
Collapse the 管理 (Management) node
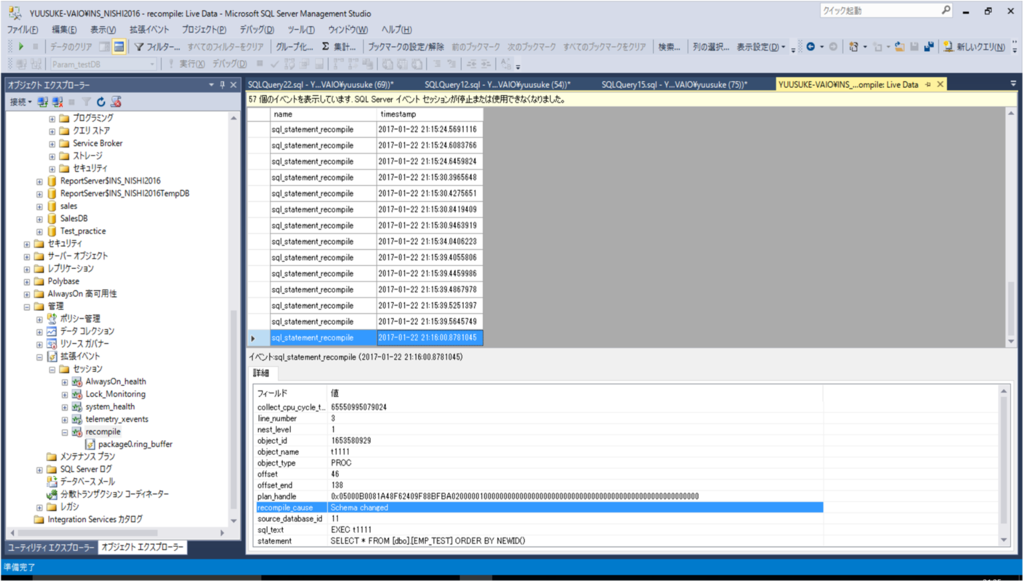click(x=27, y=306)
